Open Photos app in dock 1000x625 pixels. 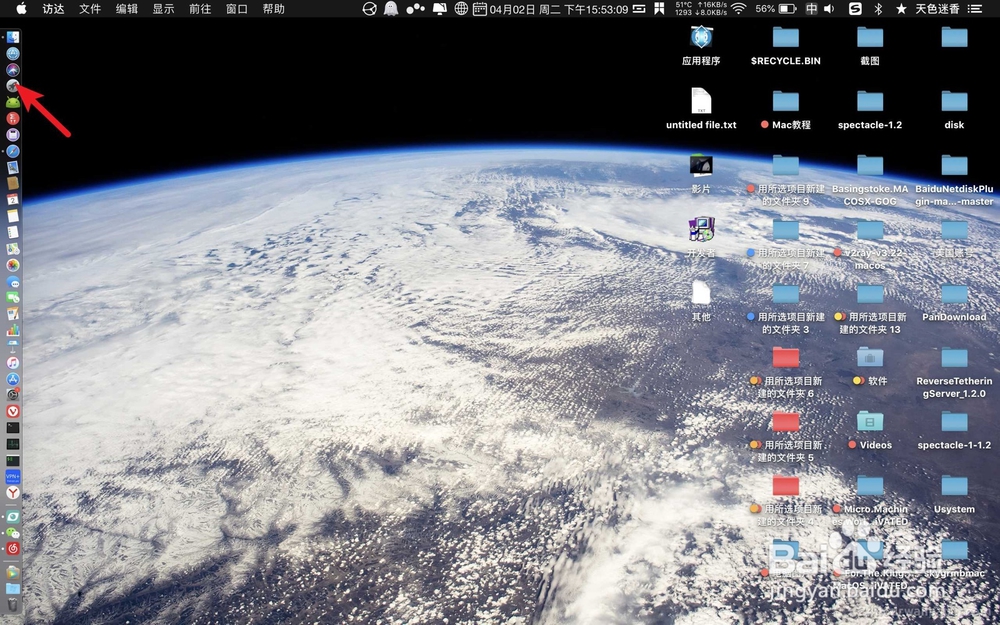point(13,265)
